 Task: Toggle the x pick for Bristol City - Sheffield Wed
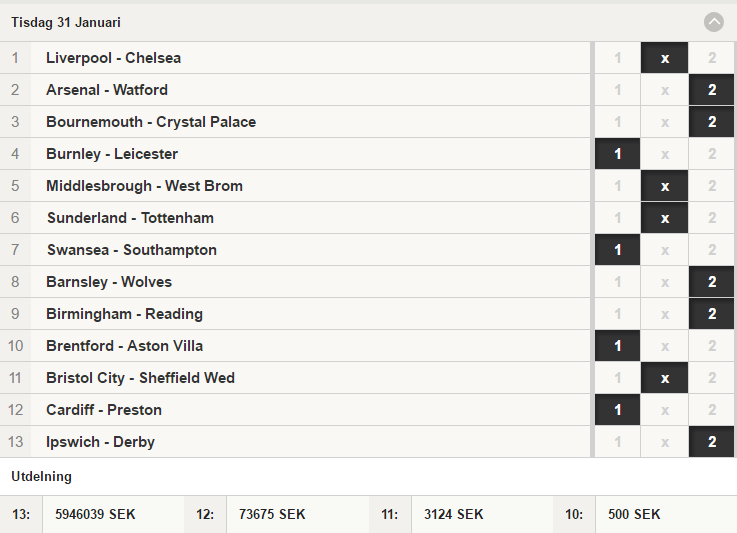click(665, 377)
